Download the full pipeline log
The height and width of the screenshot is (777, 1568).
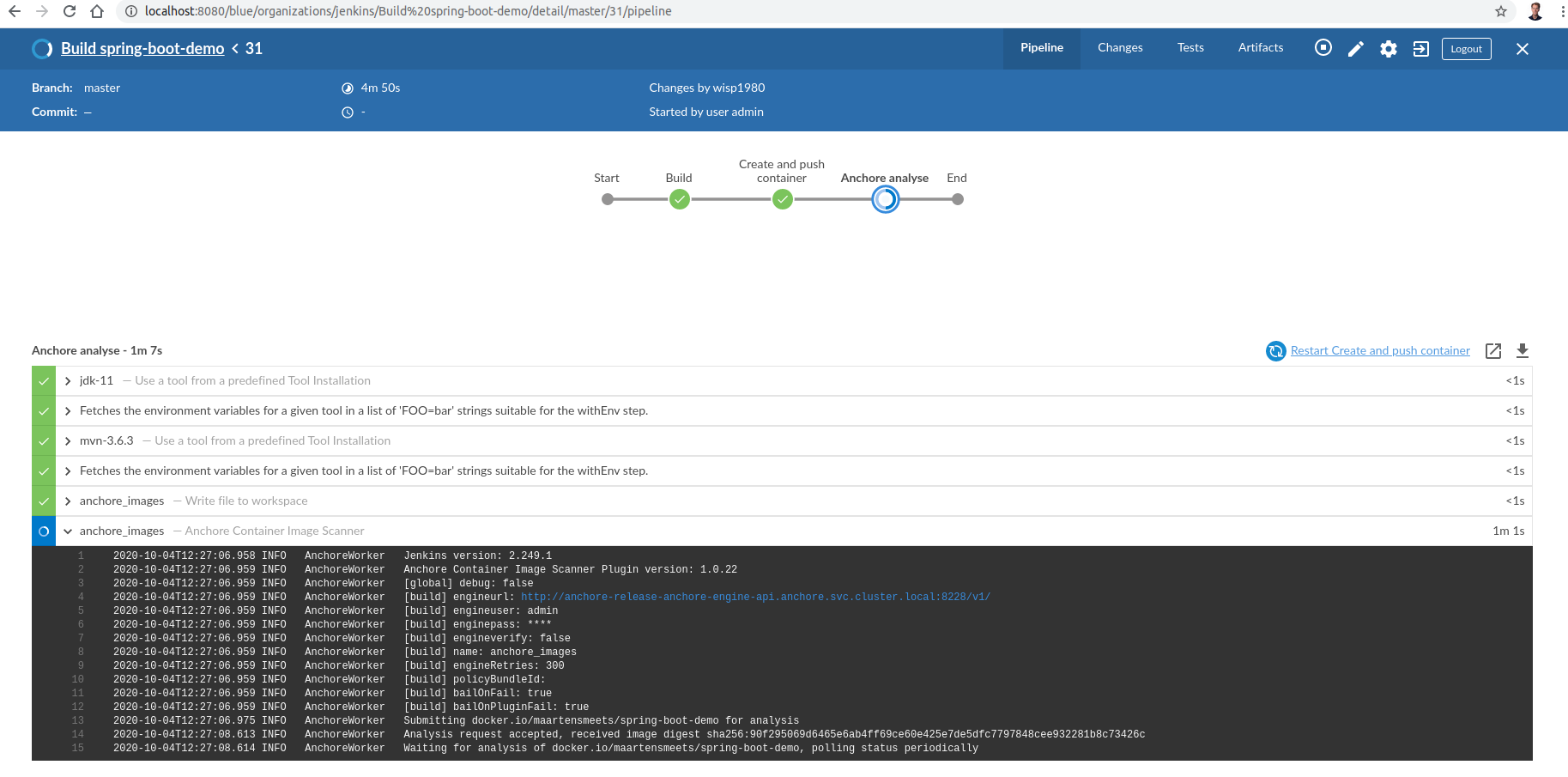click(1523, 350)
